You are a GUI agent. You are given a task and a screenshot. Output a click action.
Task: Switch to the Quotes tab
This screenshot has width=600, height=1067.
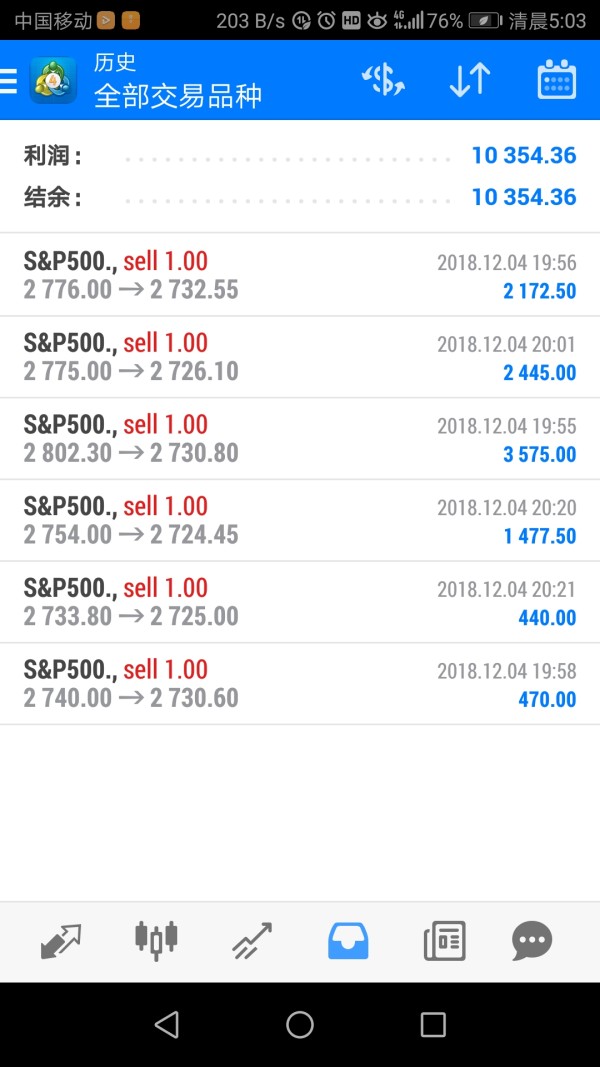click(x=61, y=941)
